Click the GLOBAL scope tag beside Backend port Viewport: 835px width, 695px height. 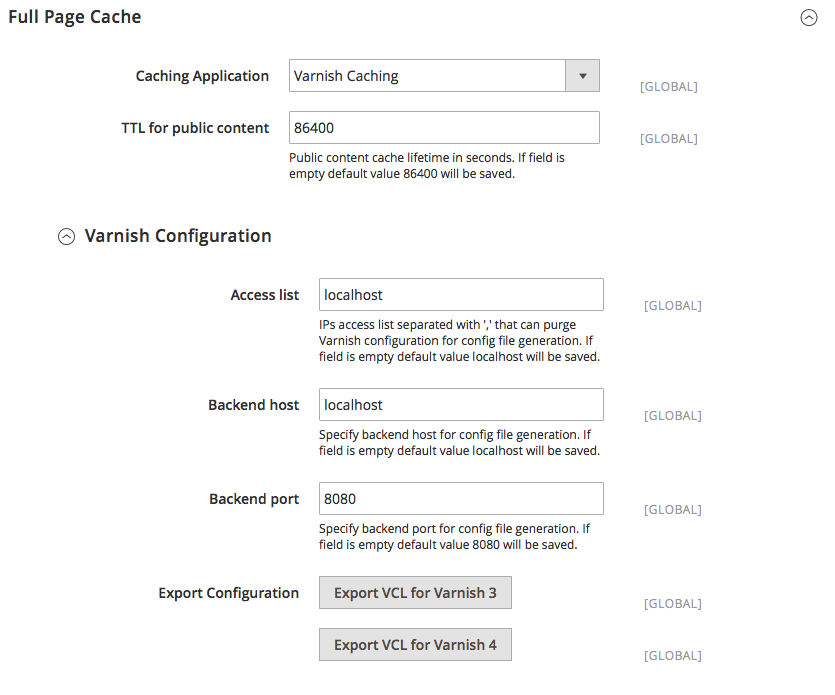coord(672,510)
